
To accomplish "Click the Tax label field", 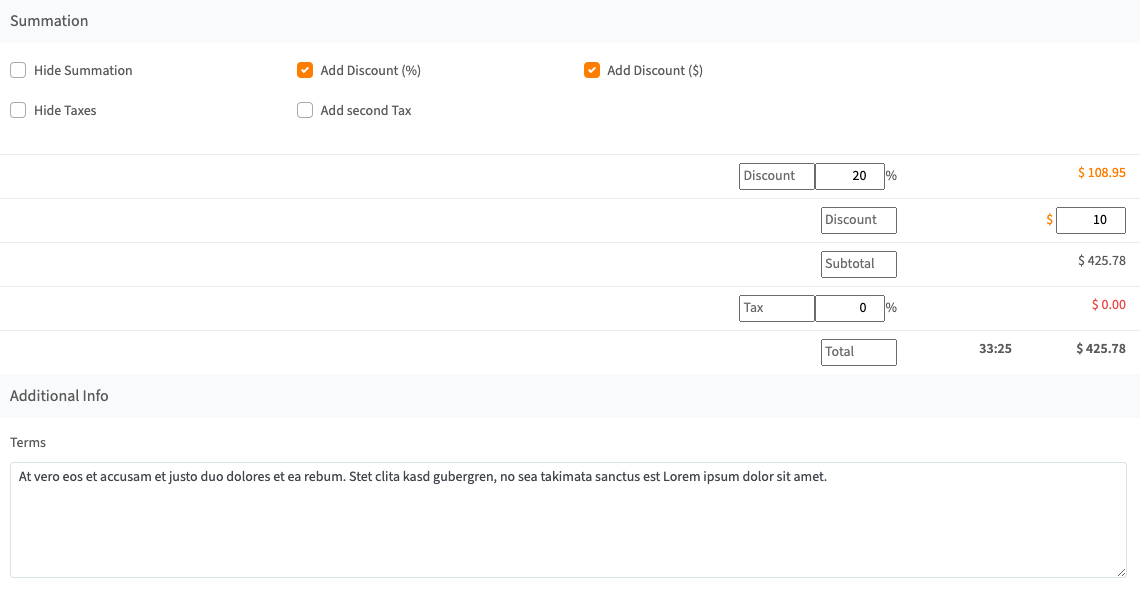I will click(x=776, y=308).
